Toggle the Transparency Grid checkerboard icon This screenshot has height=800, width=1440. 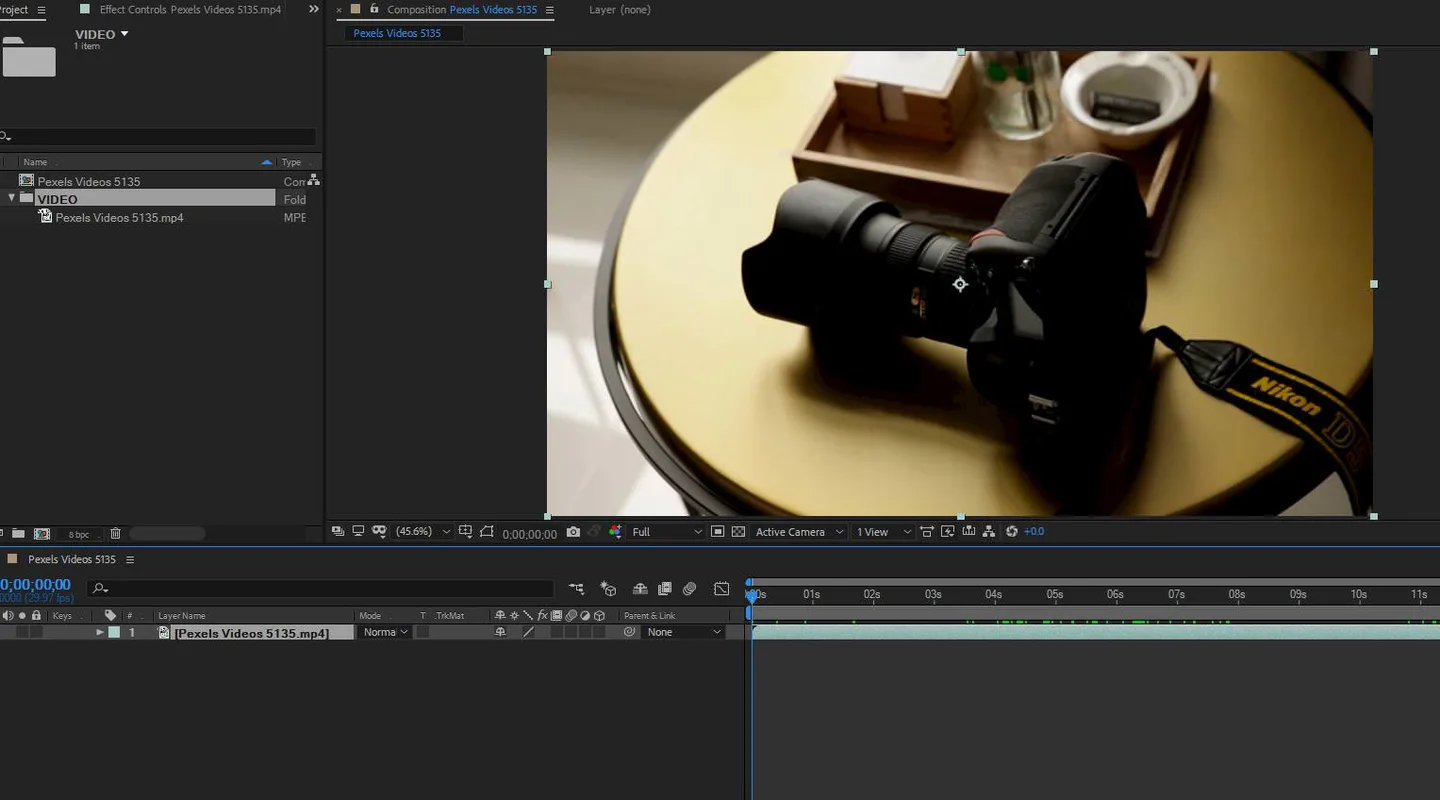(x=738, y=532)
